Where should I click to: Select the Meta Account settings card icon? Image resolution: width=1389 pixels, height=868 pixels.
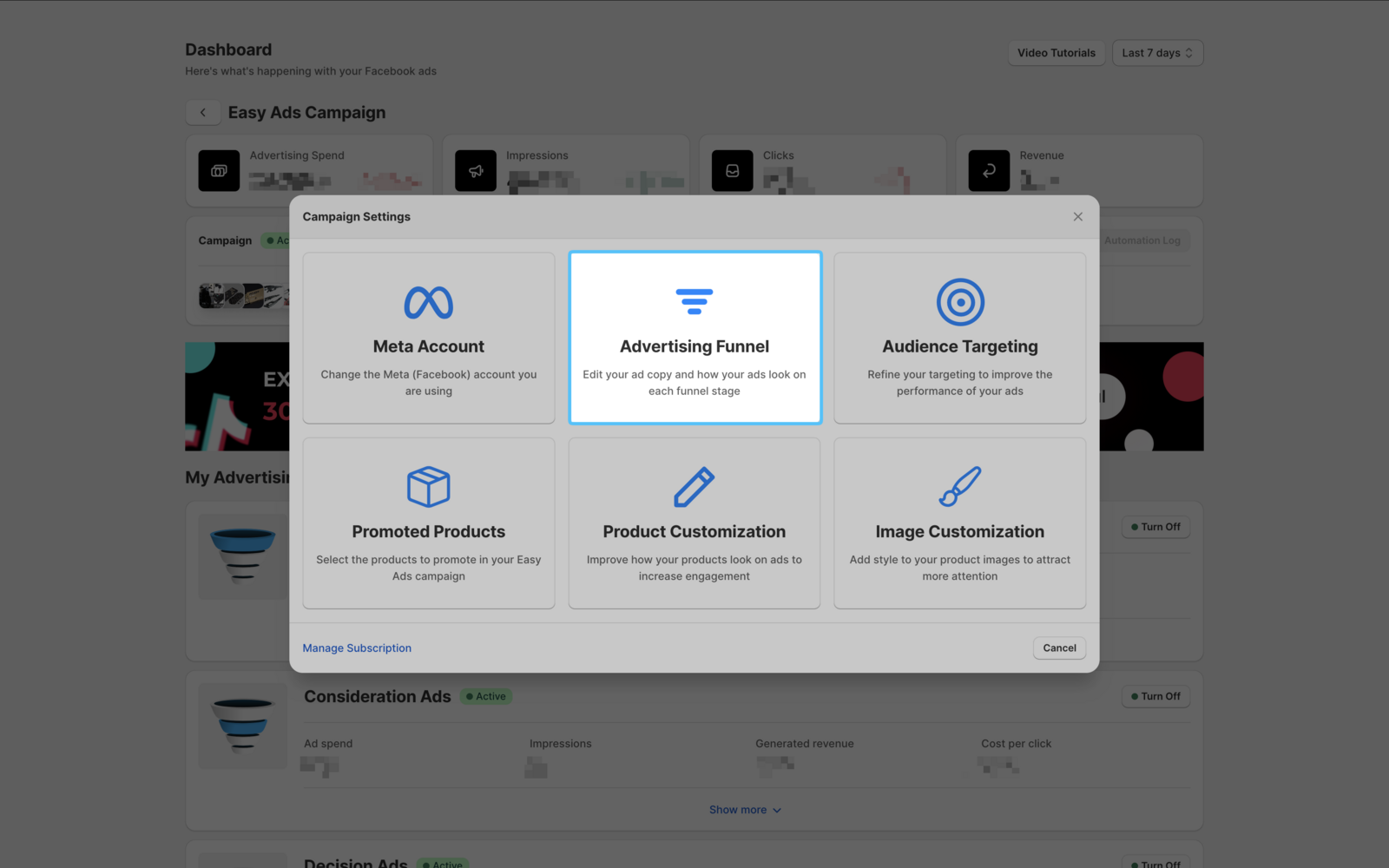tap(428, 303)
